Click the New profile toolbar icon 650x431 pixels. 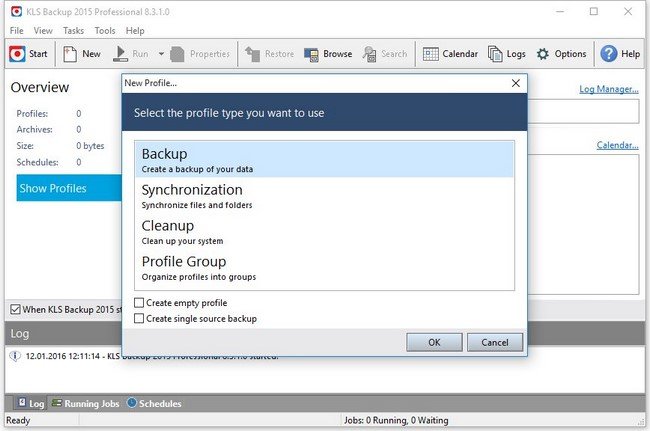(70, 54)
